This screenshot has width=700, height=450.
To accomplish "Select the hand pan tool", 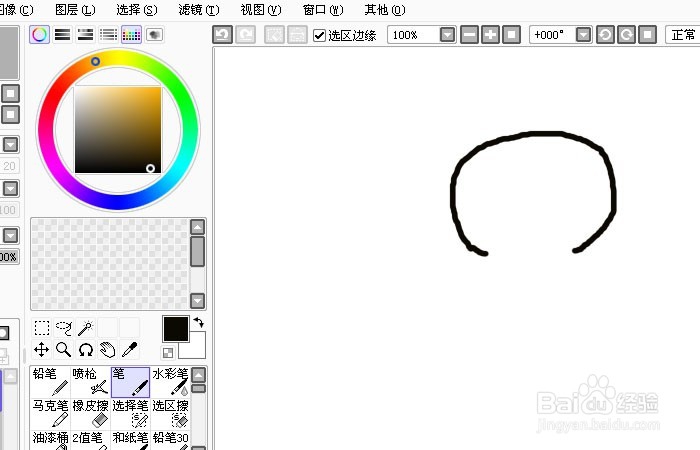I will point(107,350).
